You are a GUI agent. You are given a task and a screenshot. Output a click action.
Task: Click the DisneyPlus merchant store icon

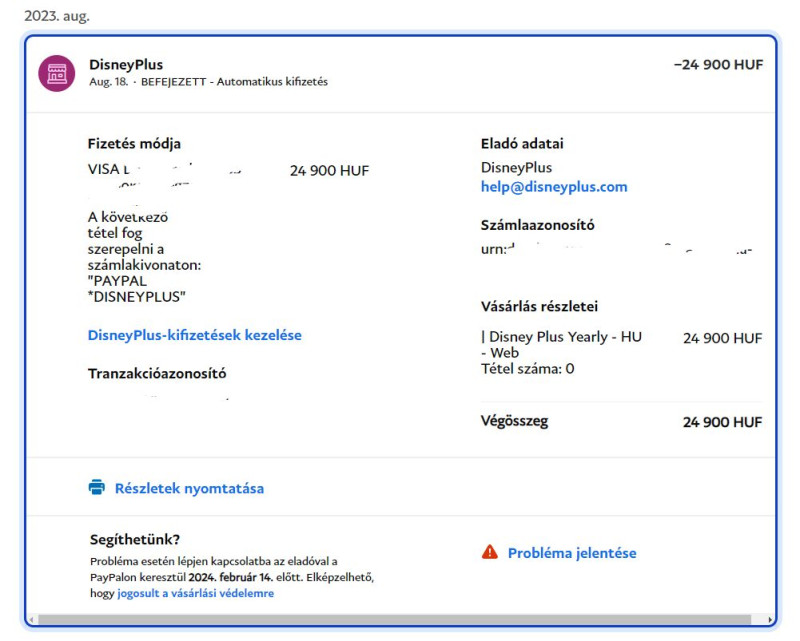click(x=57, y=73)
